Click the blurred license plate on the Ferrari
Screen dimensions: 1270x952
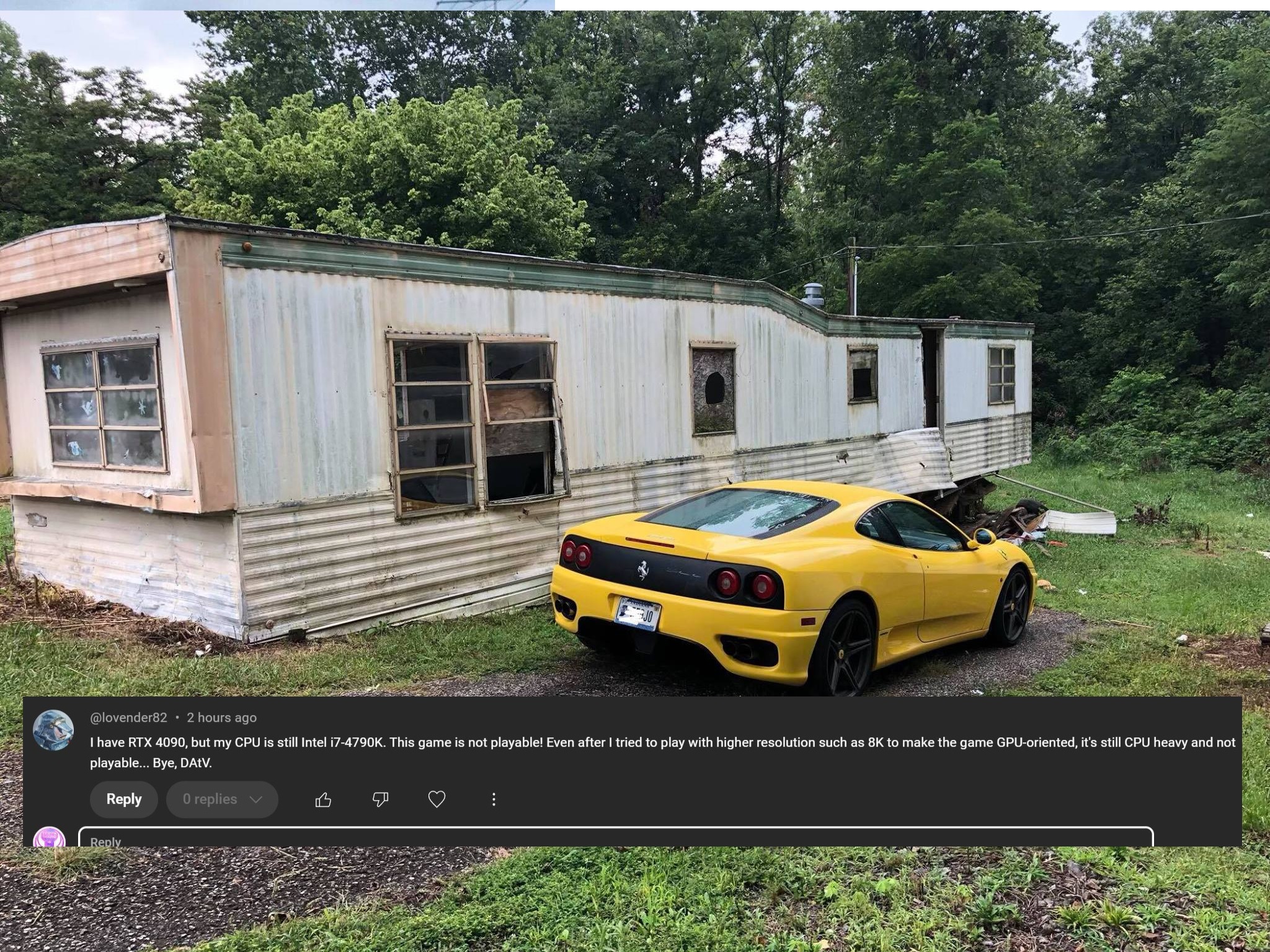coord(637,614)
